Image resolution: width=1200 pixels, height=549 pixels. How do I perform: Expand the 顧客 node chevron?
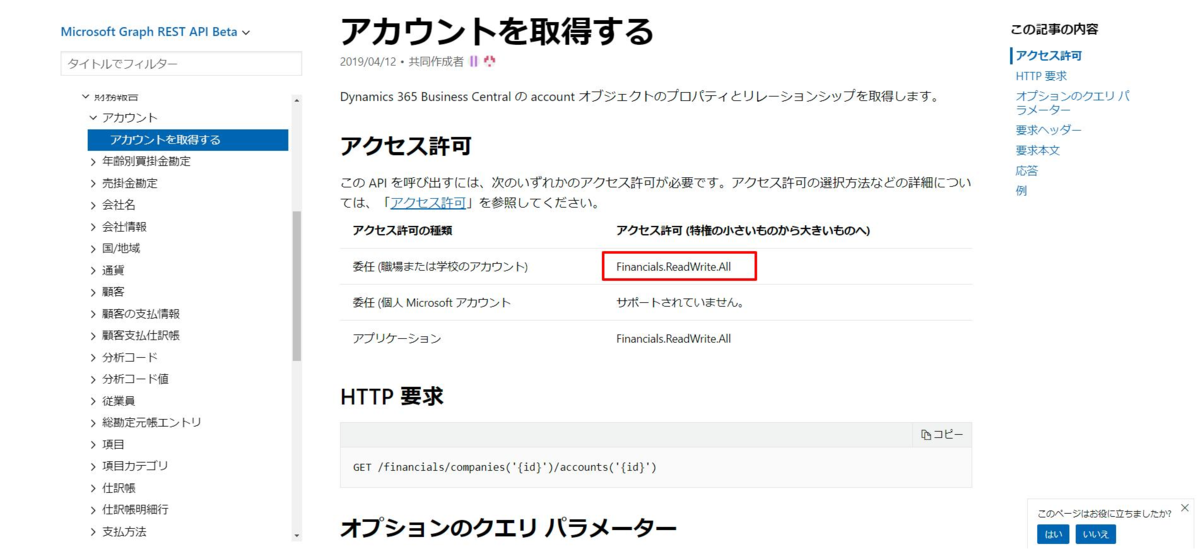pyautogui.click(x=94, y=292)
